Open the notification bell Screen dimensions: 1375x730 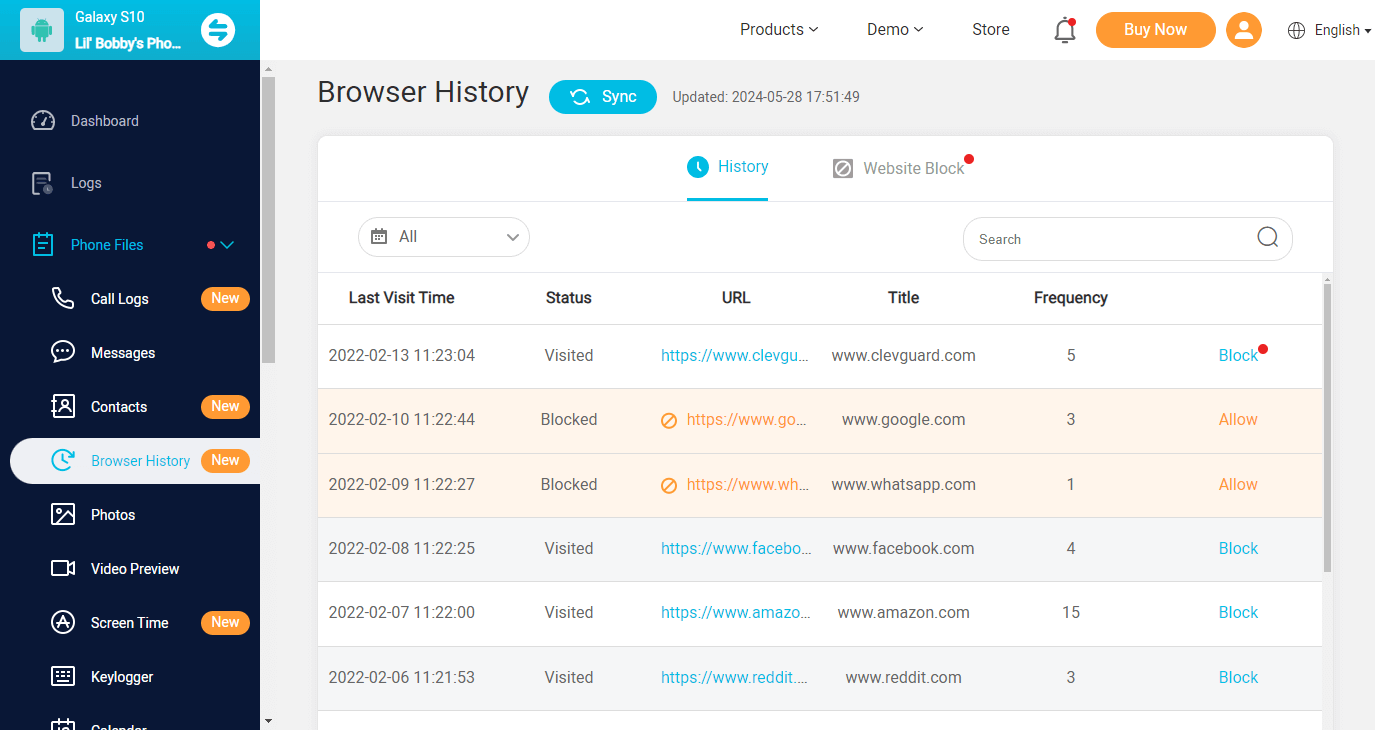click(1065, 30)
